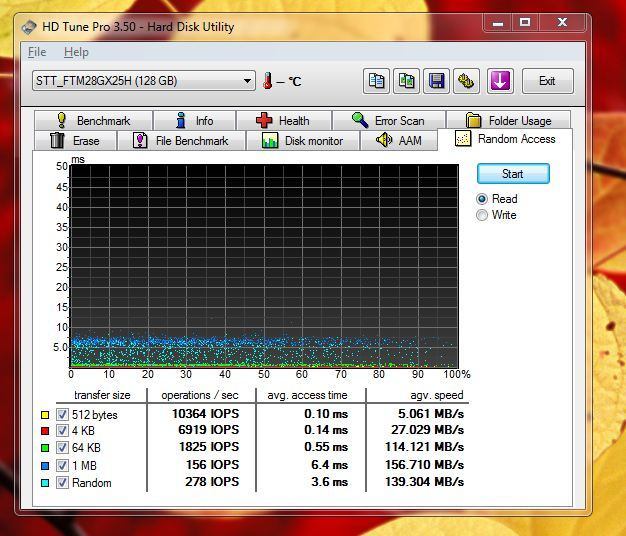Click the avg. access time column header
The image size is (626, 536).
[x=307, y=395]
